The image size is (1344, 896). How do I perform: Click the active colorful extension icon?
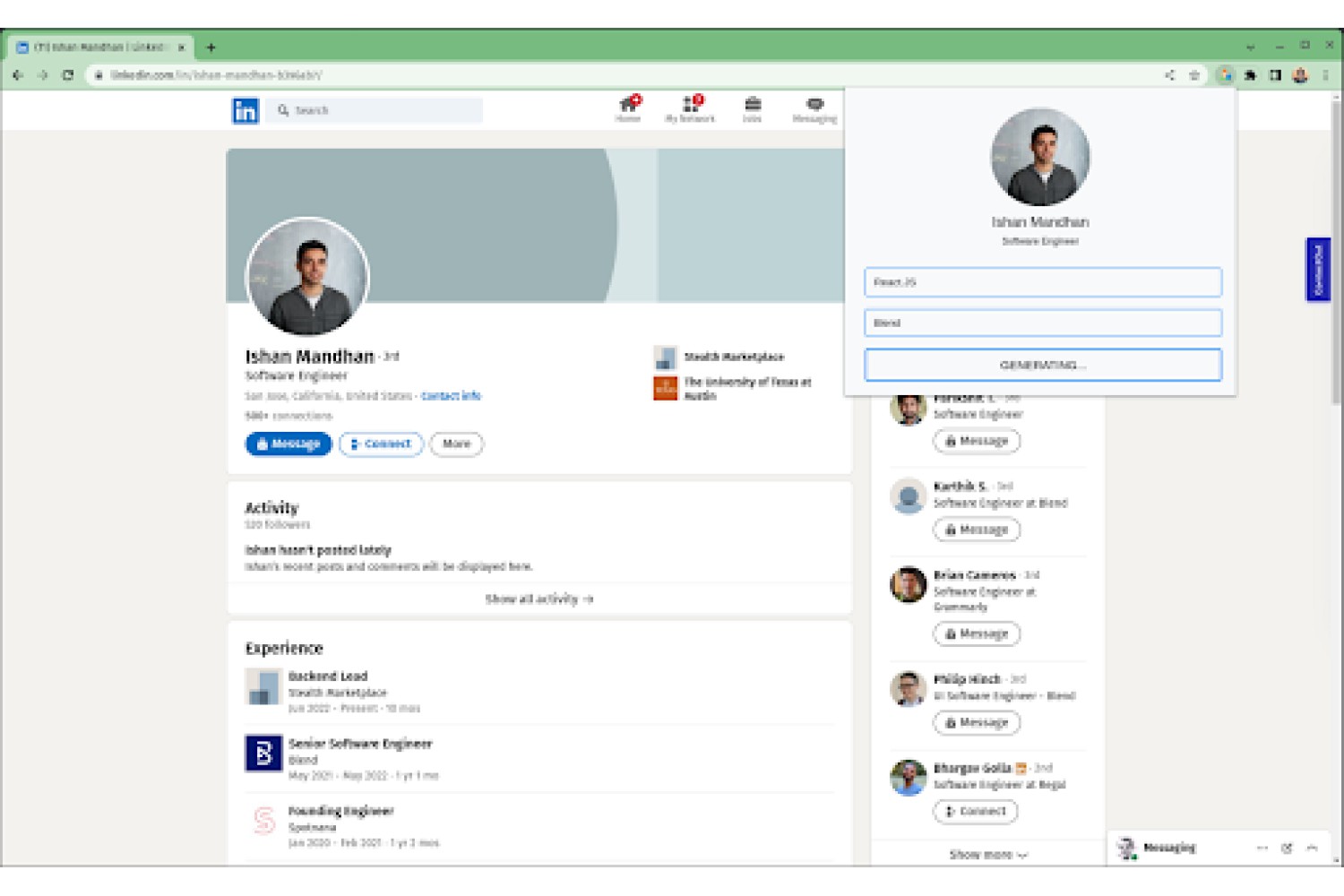click(1226, 75)
